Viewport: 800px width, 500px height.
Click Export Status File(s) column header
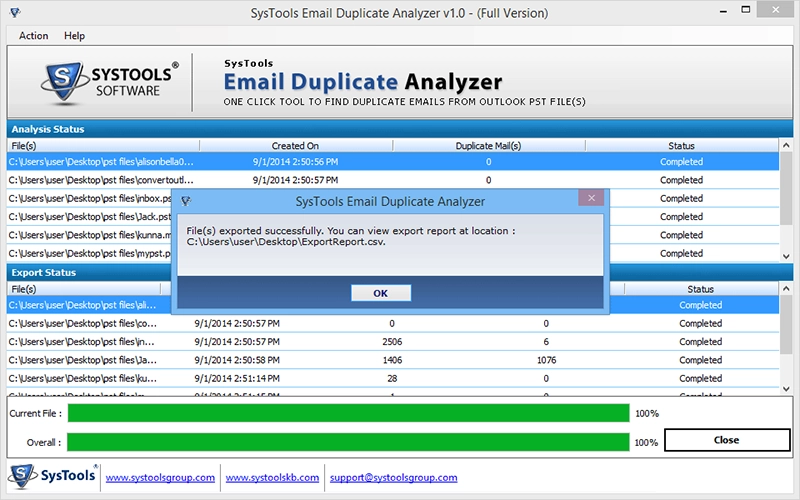84,289
